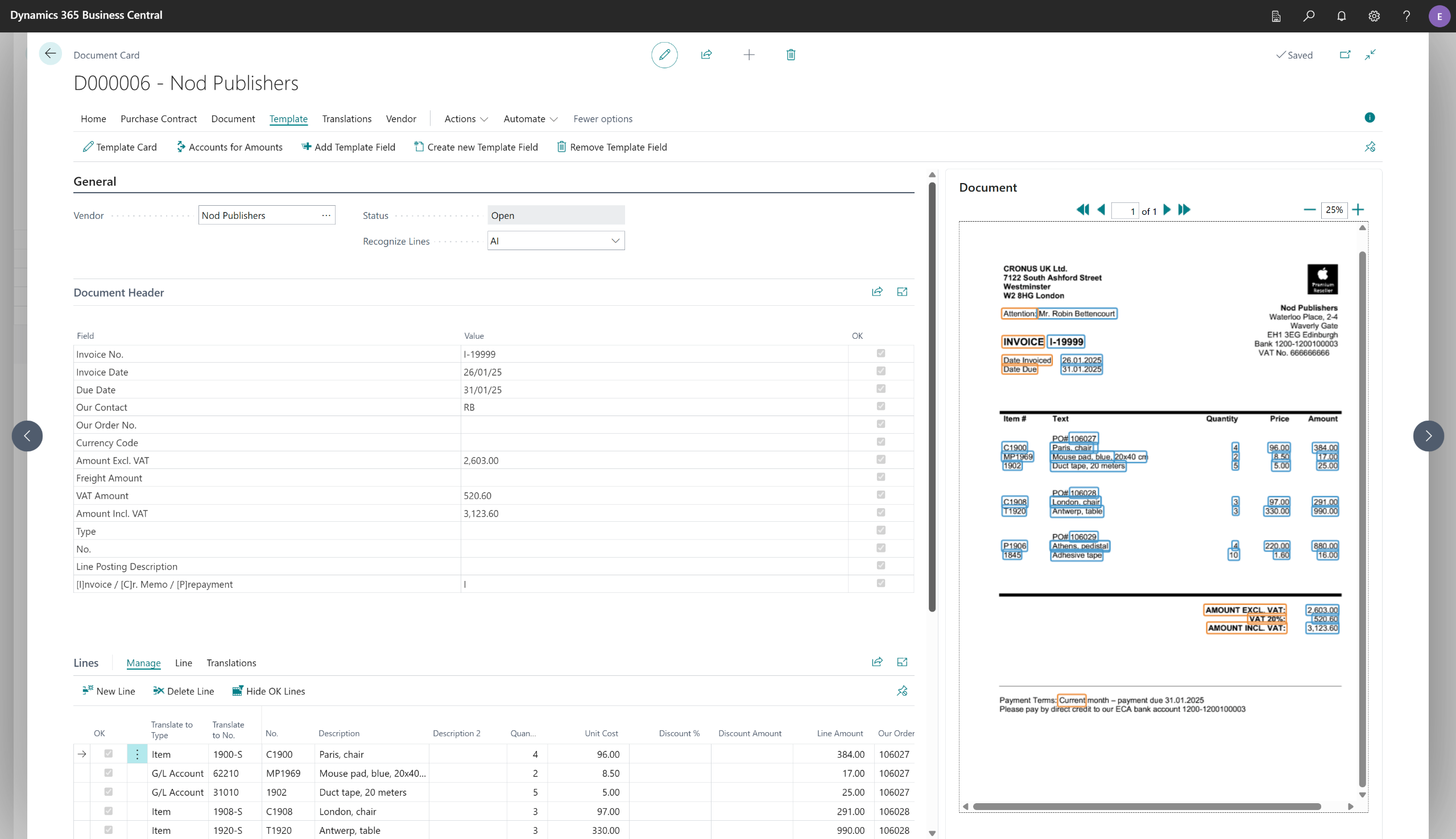Open the Recognize Lines dropdown
The width and height of the screenshot is (1456, 839).
(615, 241)
